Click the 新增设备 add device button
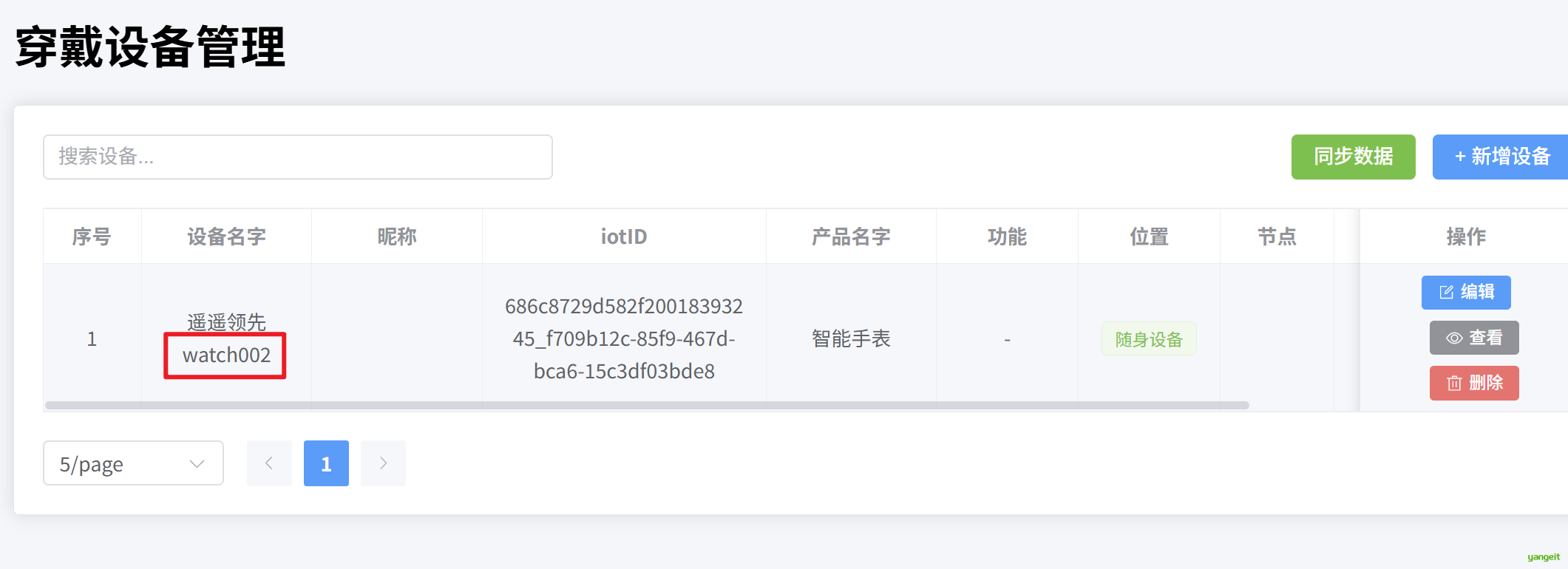 click(x=1501, y=157)
